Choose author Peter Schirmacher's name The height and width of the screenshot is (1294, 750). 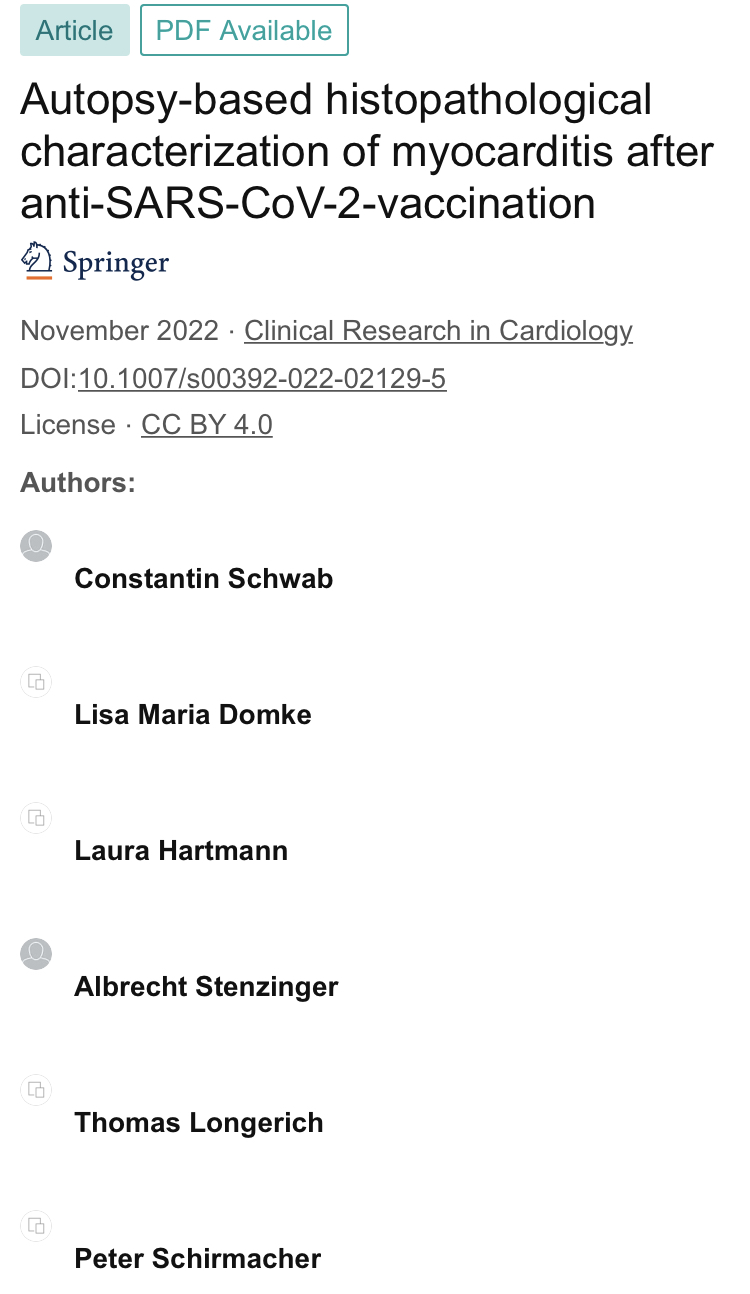coord(198,1259)
